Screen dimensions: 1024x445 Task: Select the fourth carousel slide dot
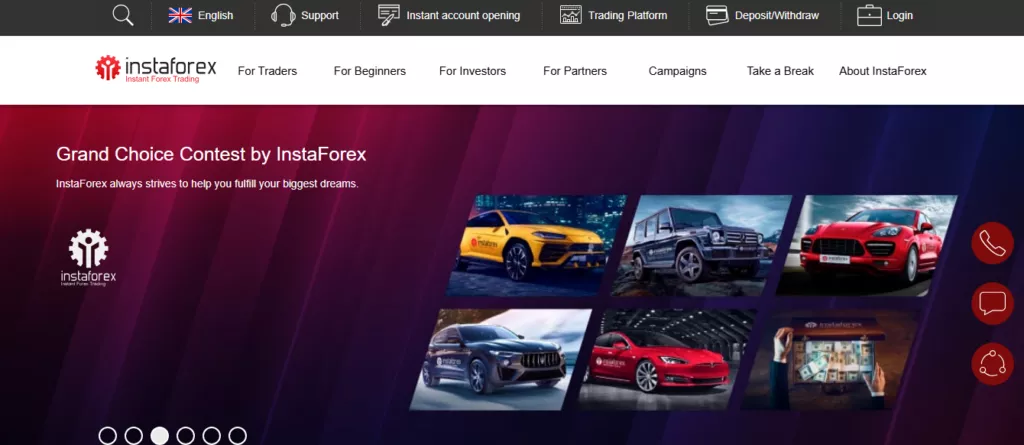pos(185,436)
